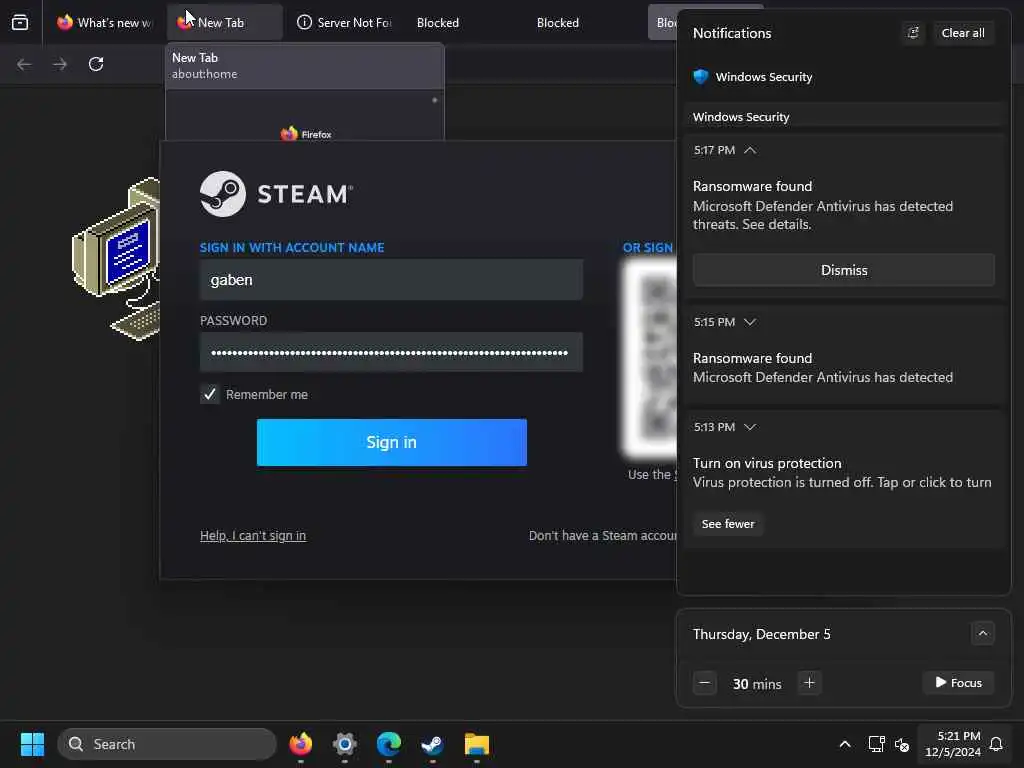Click the pixel-art computer image
Viewport: 1024px width, 768px height.
tap(116, 259)
